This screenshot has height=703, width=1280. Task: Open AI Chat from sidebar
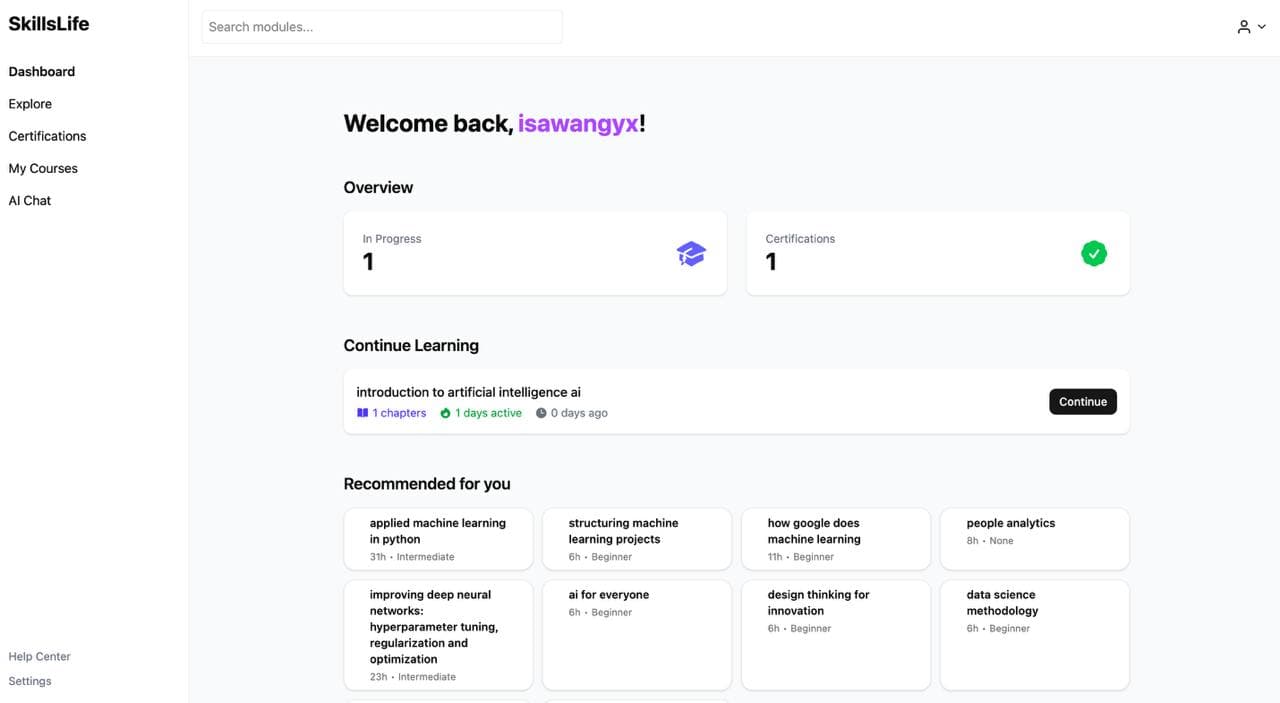coord(30,200)
